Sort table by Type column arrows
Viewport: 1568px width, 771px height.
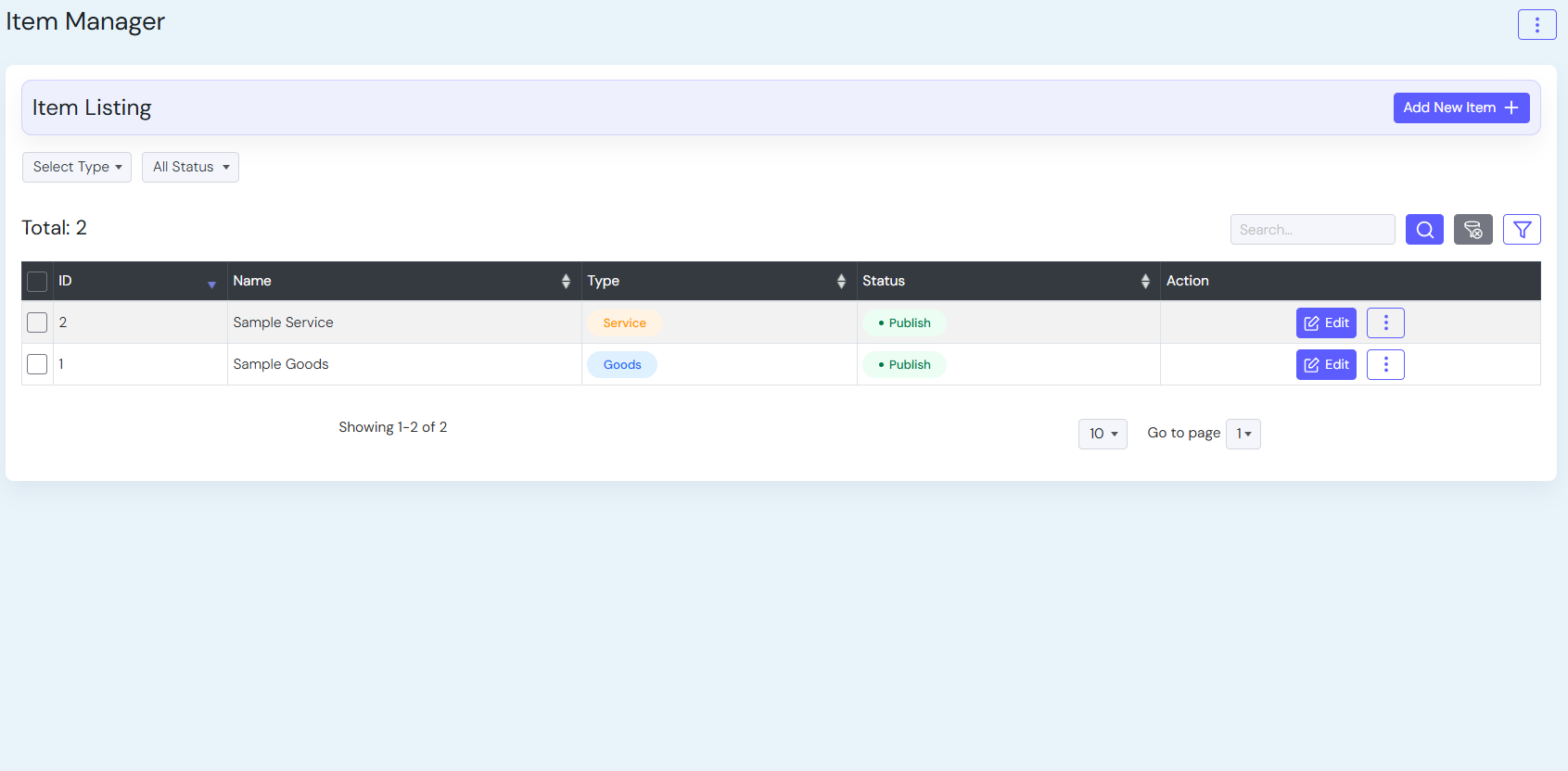point(841,281)
